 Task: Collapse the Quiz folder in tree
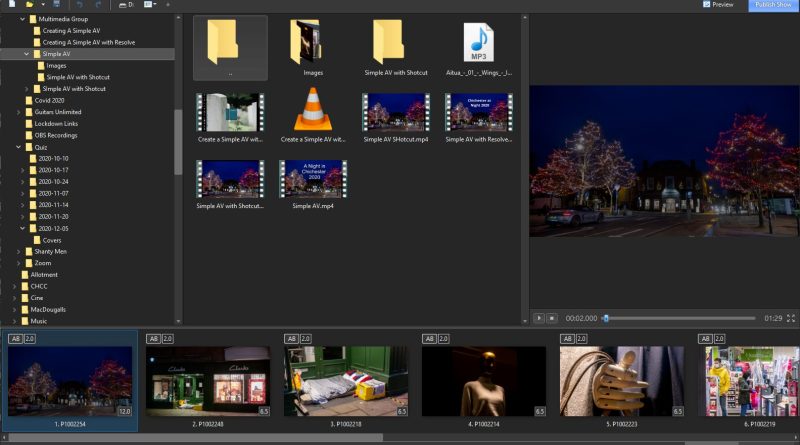coord(18,146)
